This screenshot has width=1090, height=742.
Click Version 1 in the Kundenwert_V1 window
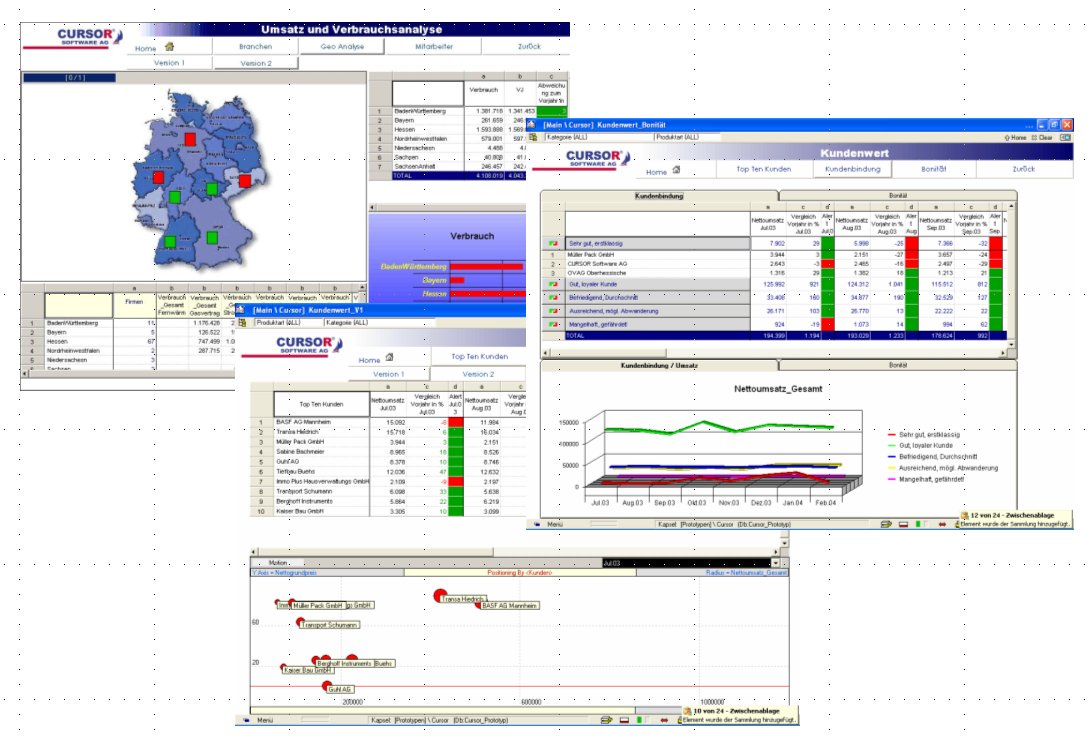tap(388, 374)
